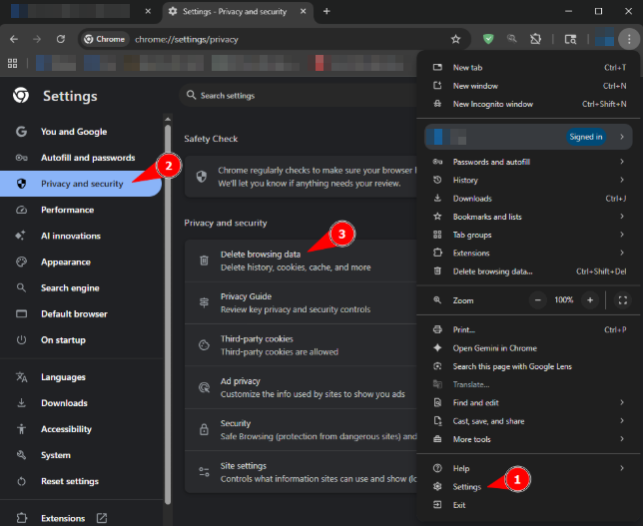Go back with the back arrow

point(14,39)
